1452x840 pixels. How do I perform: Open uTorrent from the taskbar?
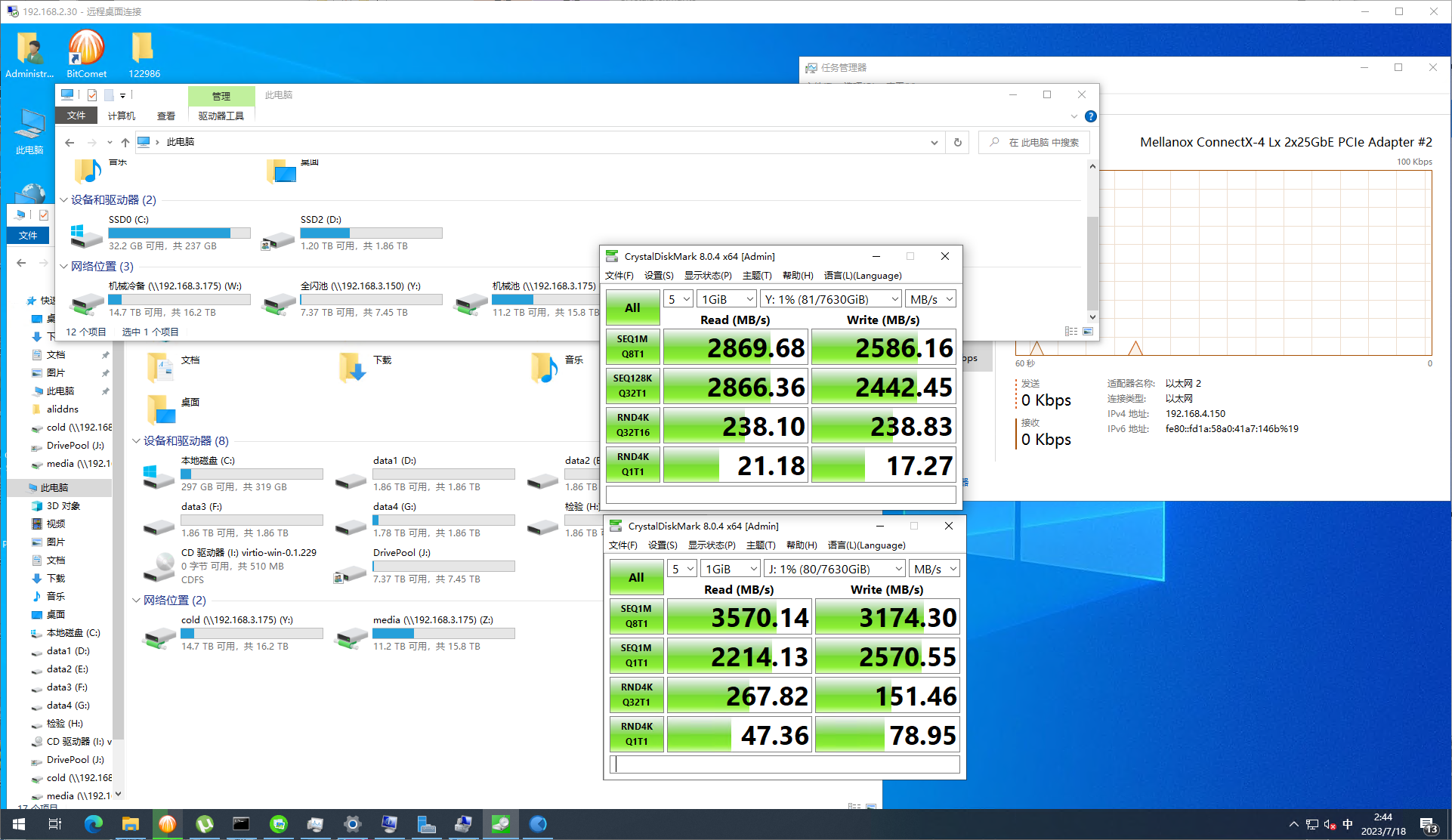(204, 824)
